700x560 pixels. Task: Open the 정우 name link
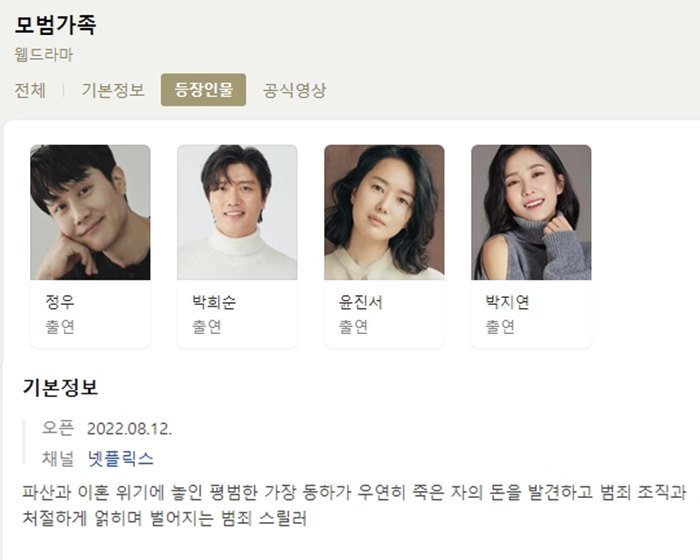tap(60, 302)
